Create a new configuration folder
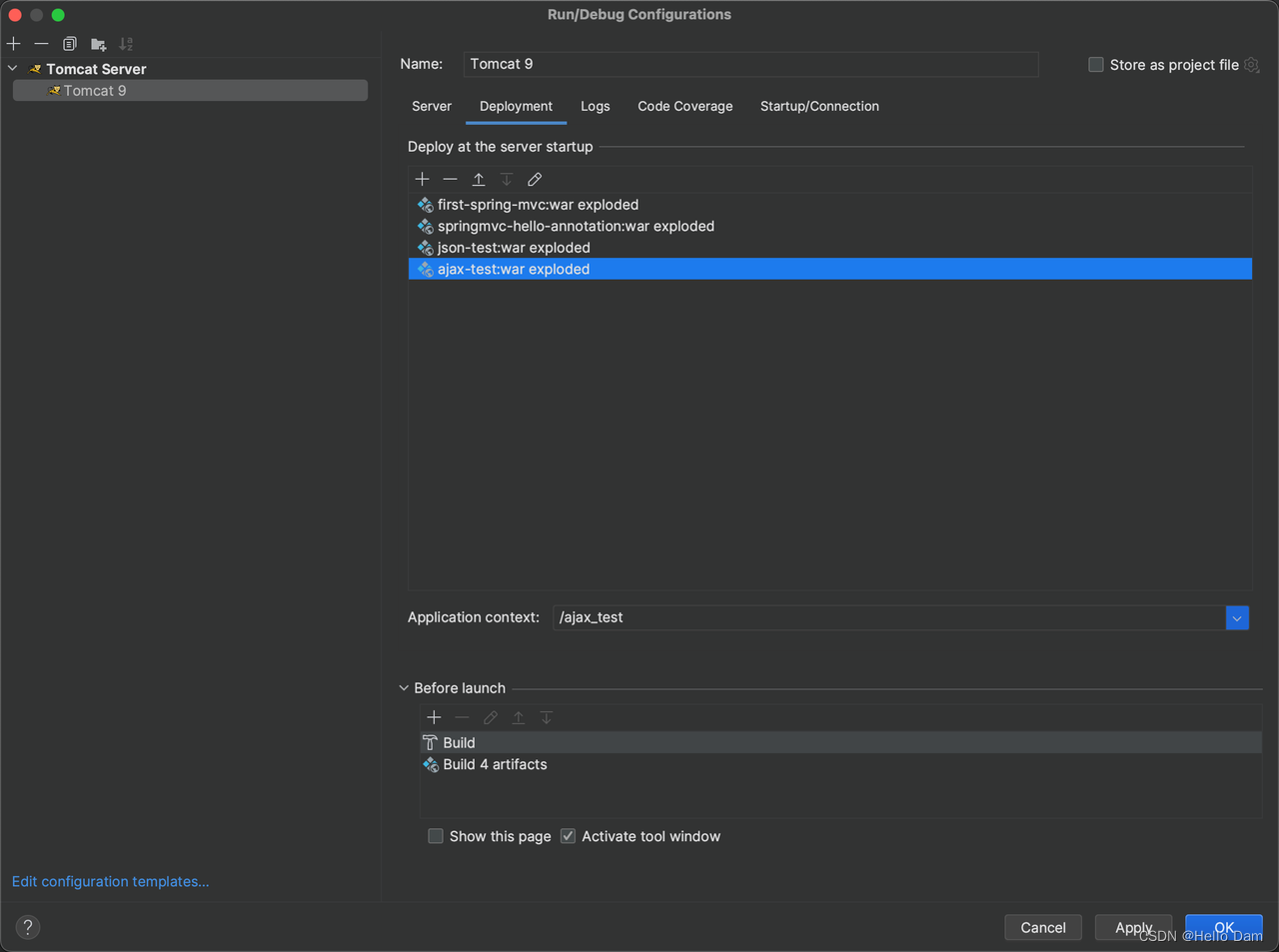Screen dimensions: 1279x952 98,44
